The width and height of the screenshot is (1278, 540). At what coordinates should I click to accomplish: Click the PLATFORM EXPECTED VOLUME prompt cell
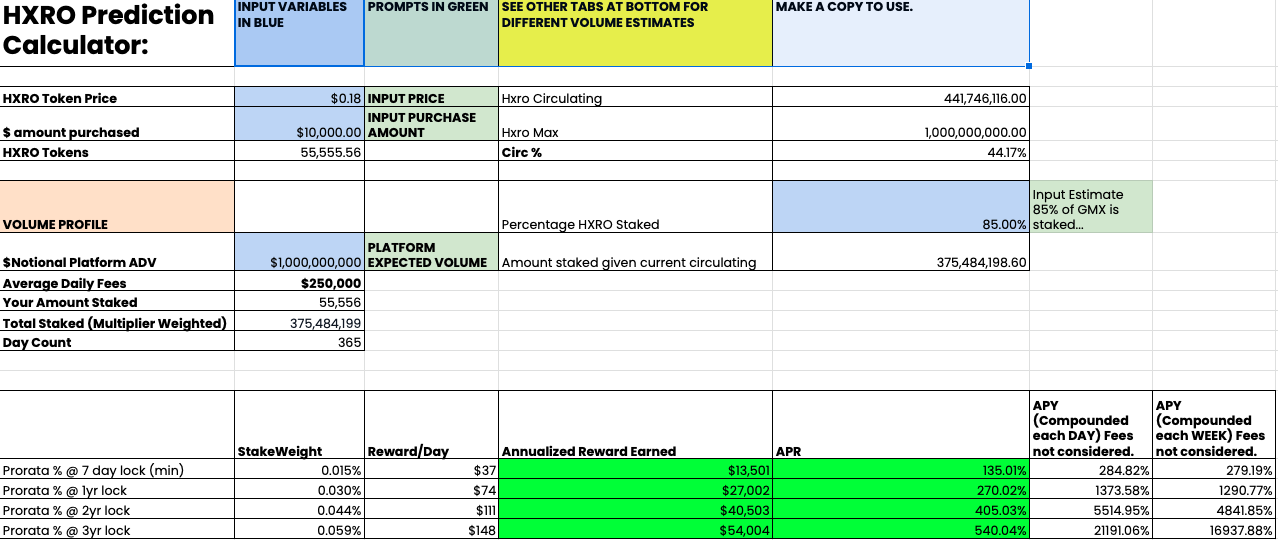pyautogui.click(x=431, y=253)
